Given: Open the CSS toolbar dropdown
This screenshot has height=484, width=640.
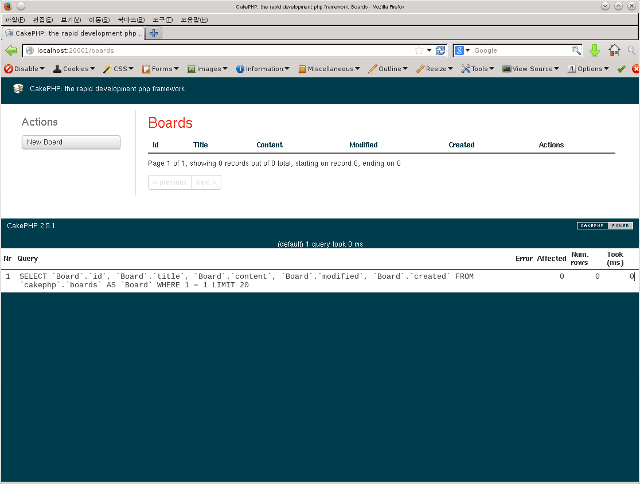Looking at the screenshot, I should (119, 69).
